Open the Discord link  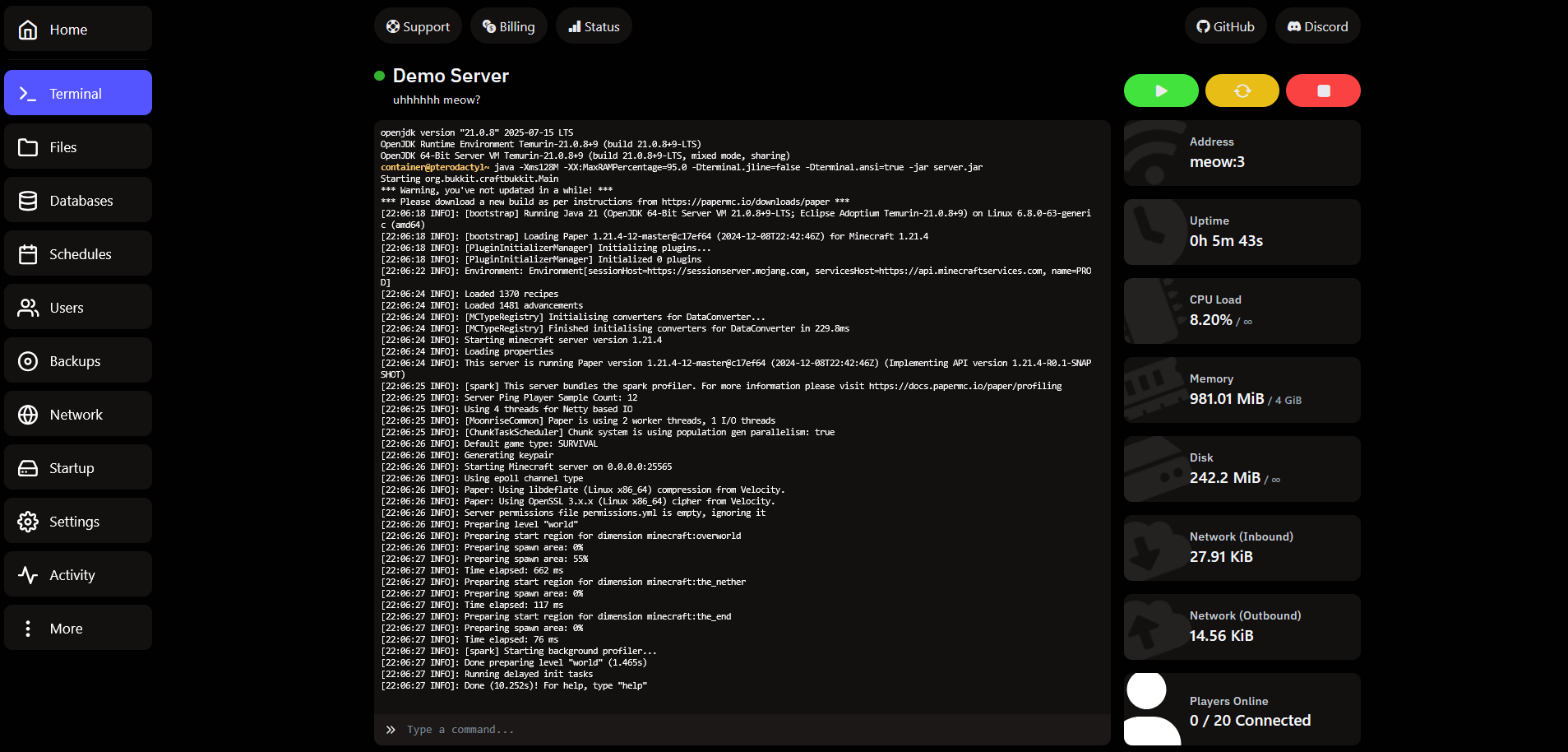[1317, 26]
